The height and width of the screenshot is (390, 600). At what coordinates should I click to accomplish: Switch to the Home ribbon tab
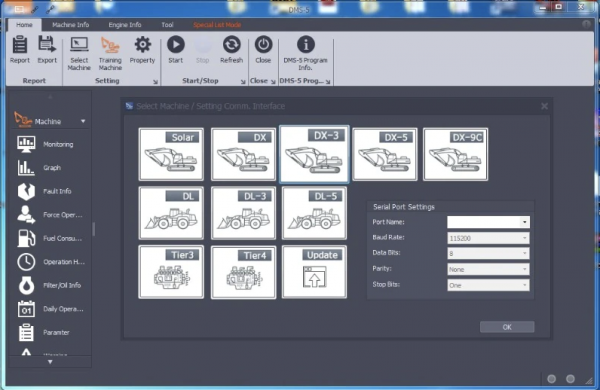[x=24, y=25]
